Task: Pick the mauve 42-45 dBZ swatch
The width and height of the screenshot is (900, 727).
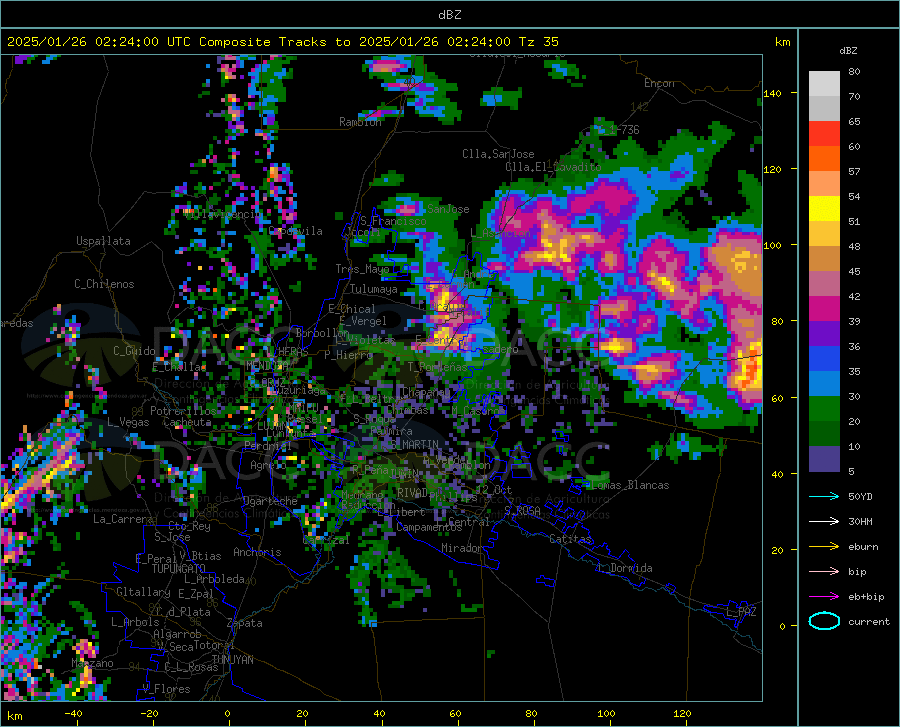Action: click(x=824, y=284)
